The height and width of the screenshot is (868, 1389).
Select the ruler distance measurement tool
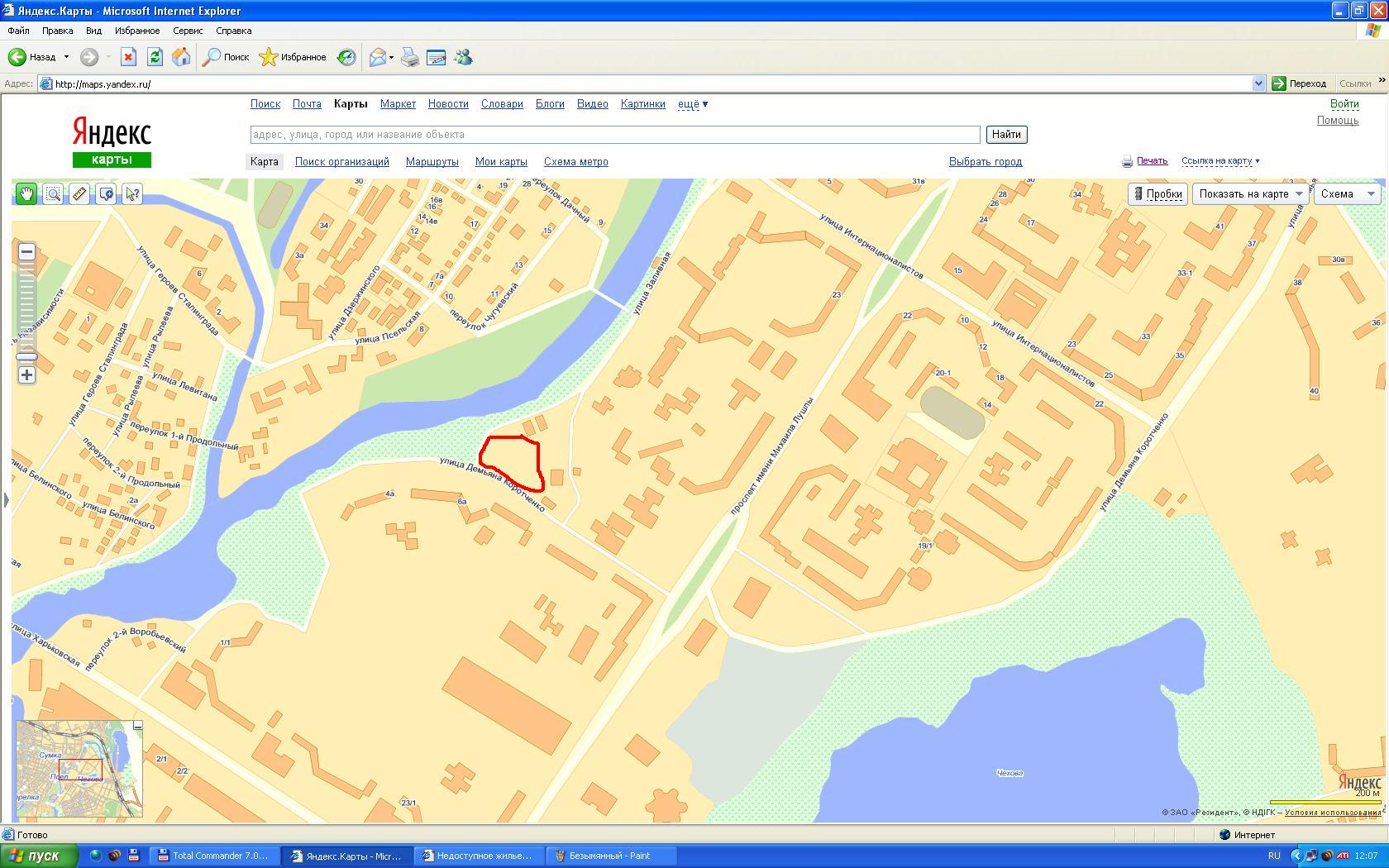click(79, 194)
